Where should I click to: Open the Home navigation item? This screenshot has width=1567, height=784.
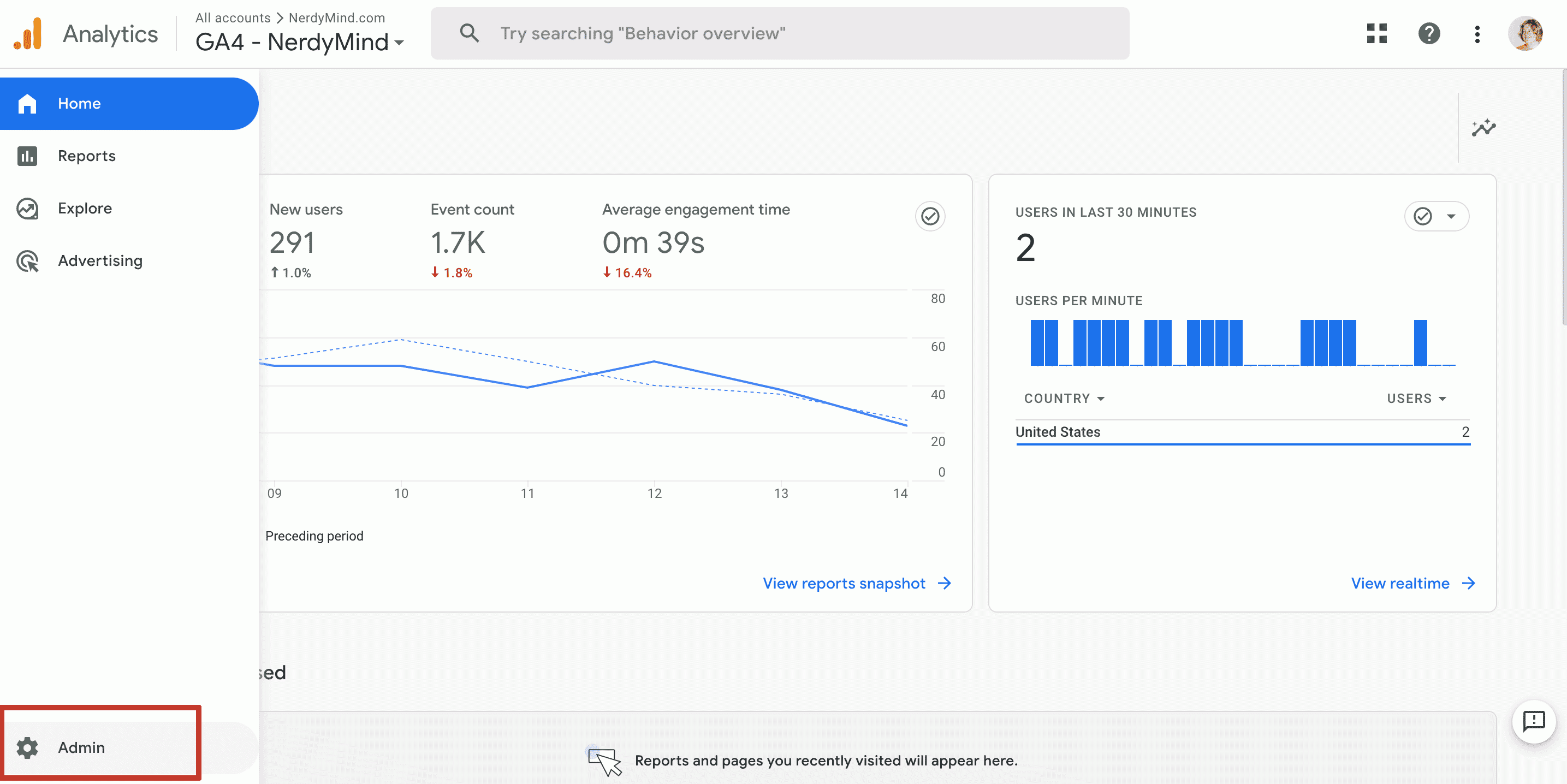click(129, 103)
